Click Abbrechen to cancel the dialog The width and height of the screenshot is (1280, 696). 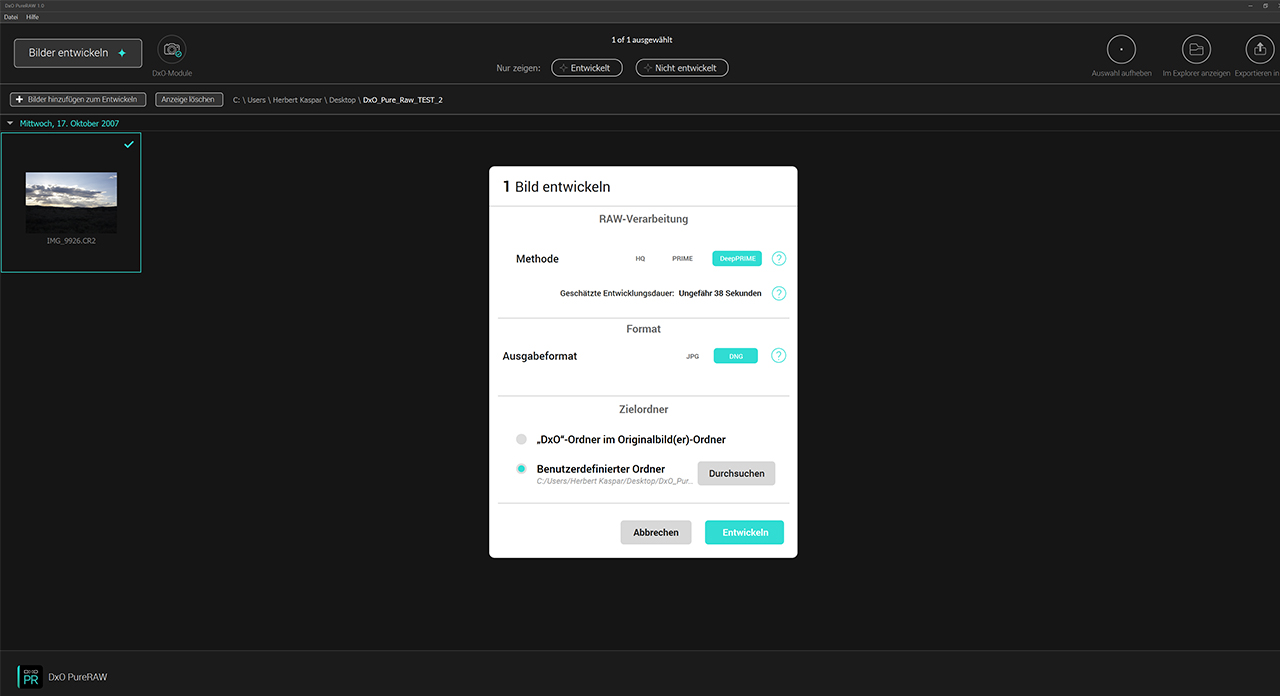click(656, 533)
